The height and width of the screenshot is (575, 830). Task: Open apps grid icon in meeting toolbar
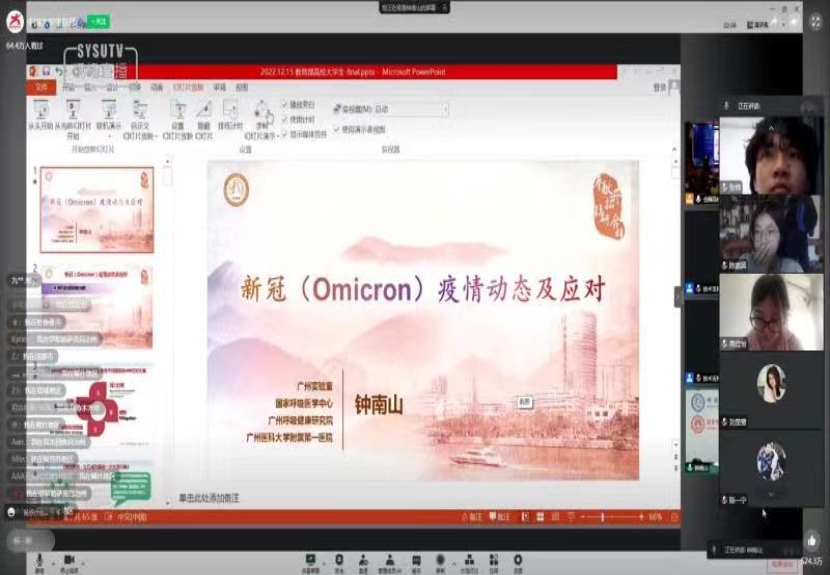(493, 560)
